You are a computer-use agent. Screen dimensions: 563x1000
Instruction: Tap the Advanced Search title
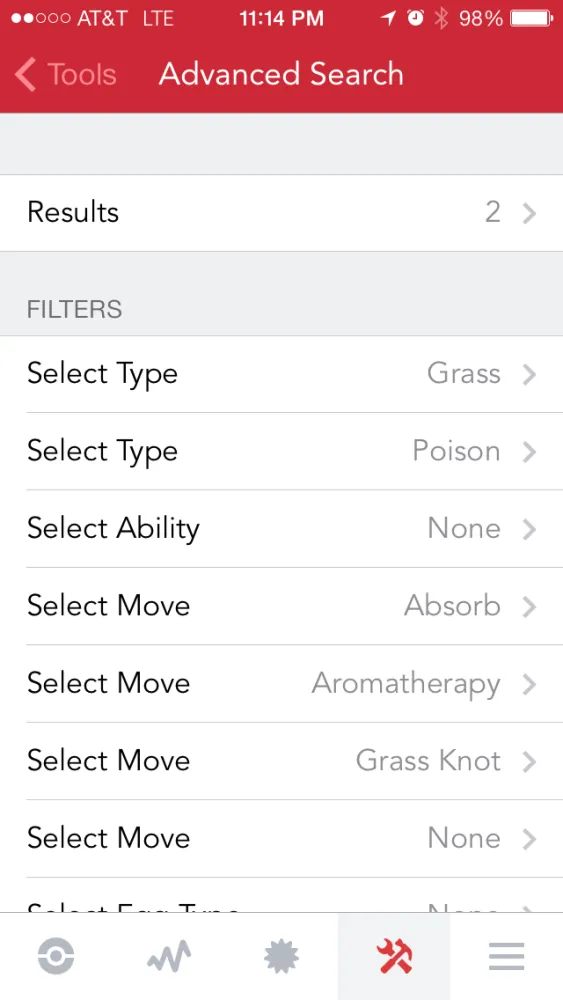[281, 75]
